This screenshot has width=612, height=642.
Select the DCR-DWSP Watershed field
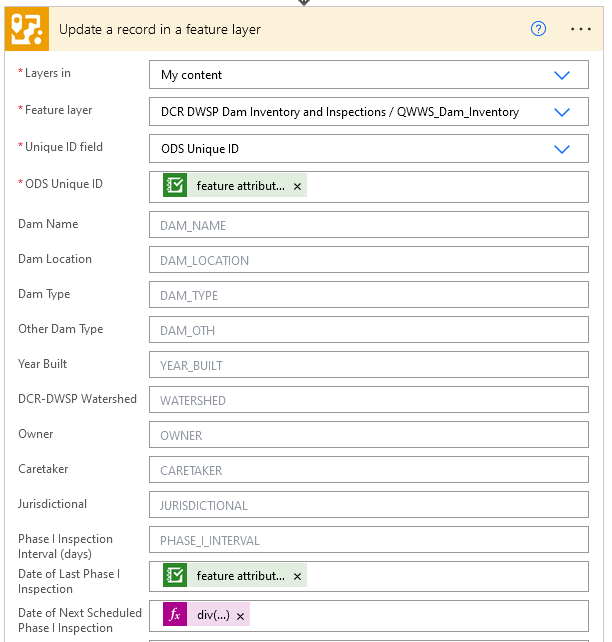pos(368,400)
